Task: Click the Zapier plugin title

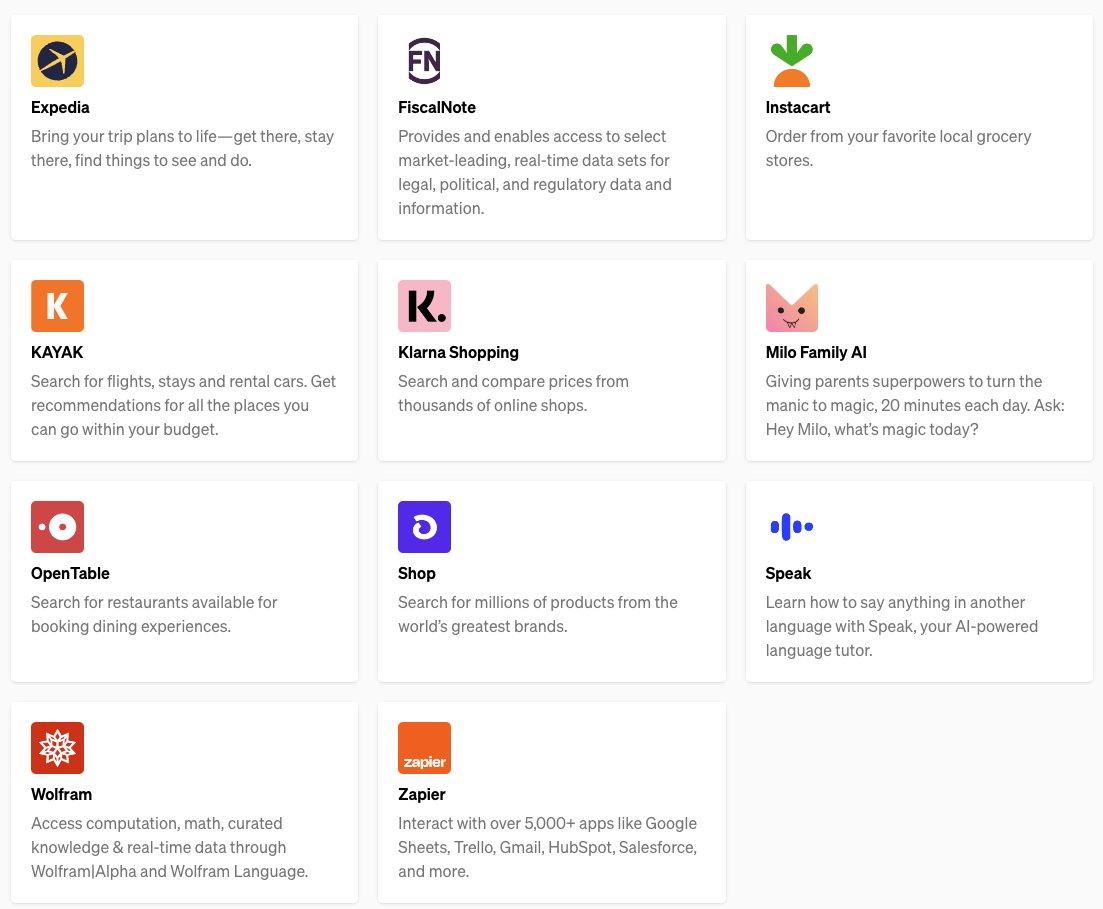Action: click(421, 795)
